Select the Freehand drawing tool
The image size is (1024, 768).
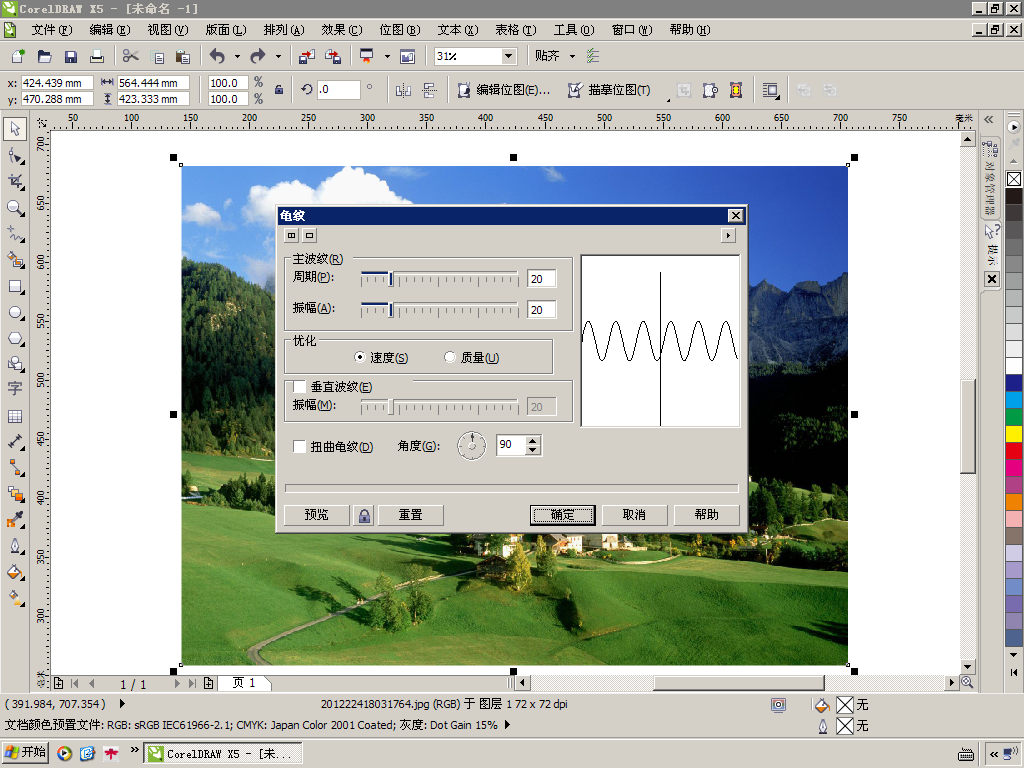pyautogui.click(x=15, y=234)
